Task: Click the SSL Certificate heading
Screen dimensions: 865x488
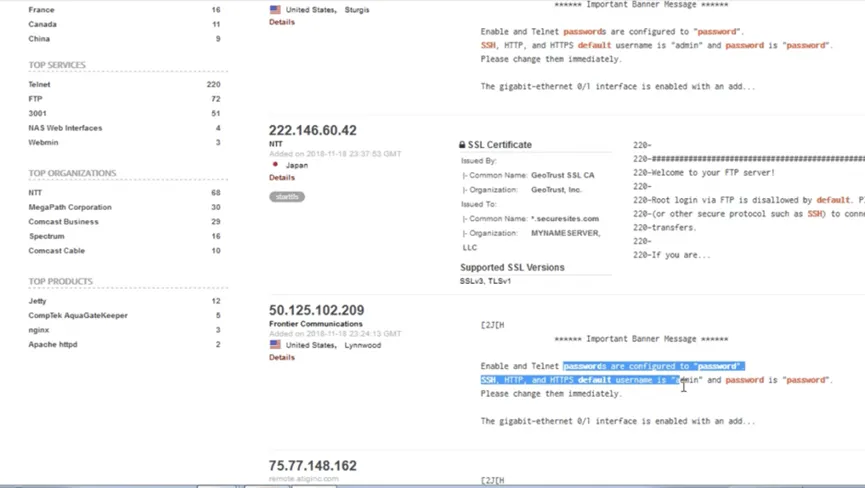Action: point(500,144)
